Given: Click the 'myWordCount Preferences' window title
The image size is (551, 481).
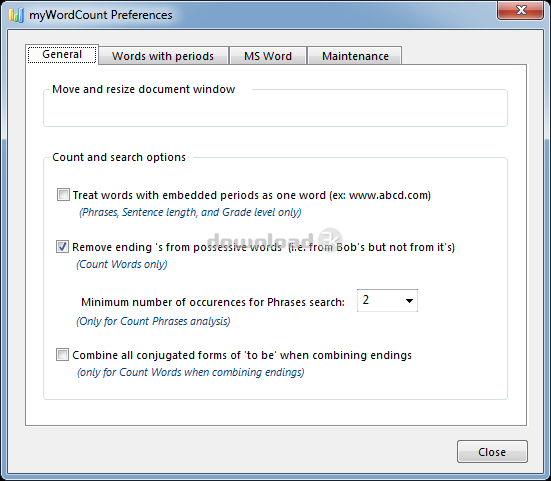Looking at the screenshot, I should [x=101, y=15].
